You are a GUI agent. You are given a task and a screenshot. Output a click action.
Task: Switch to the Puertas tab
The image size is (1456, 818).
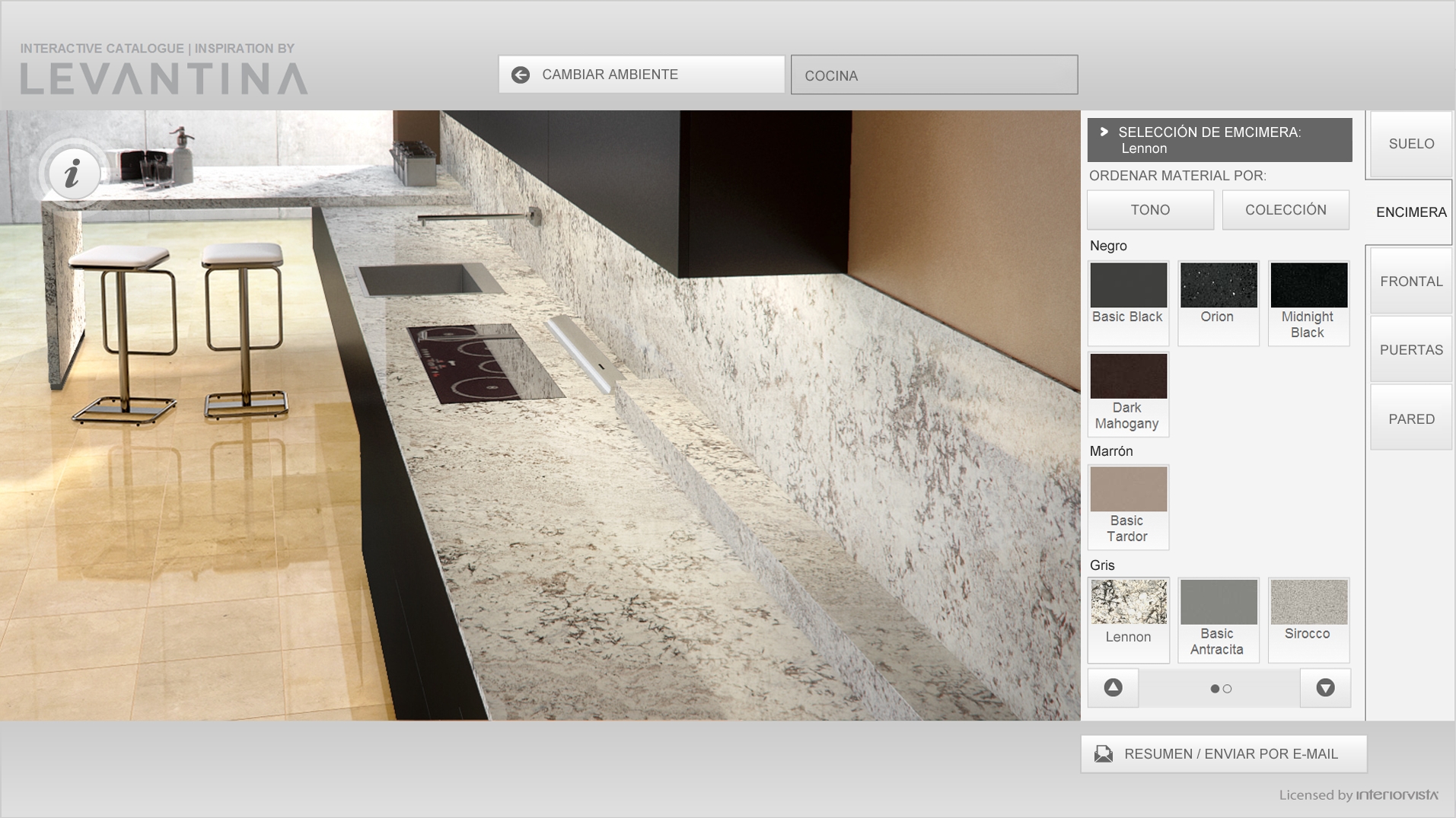(1411, 350)
